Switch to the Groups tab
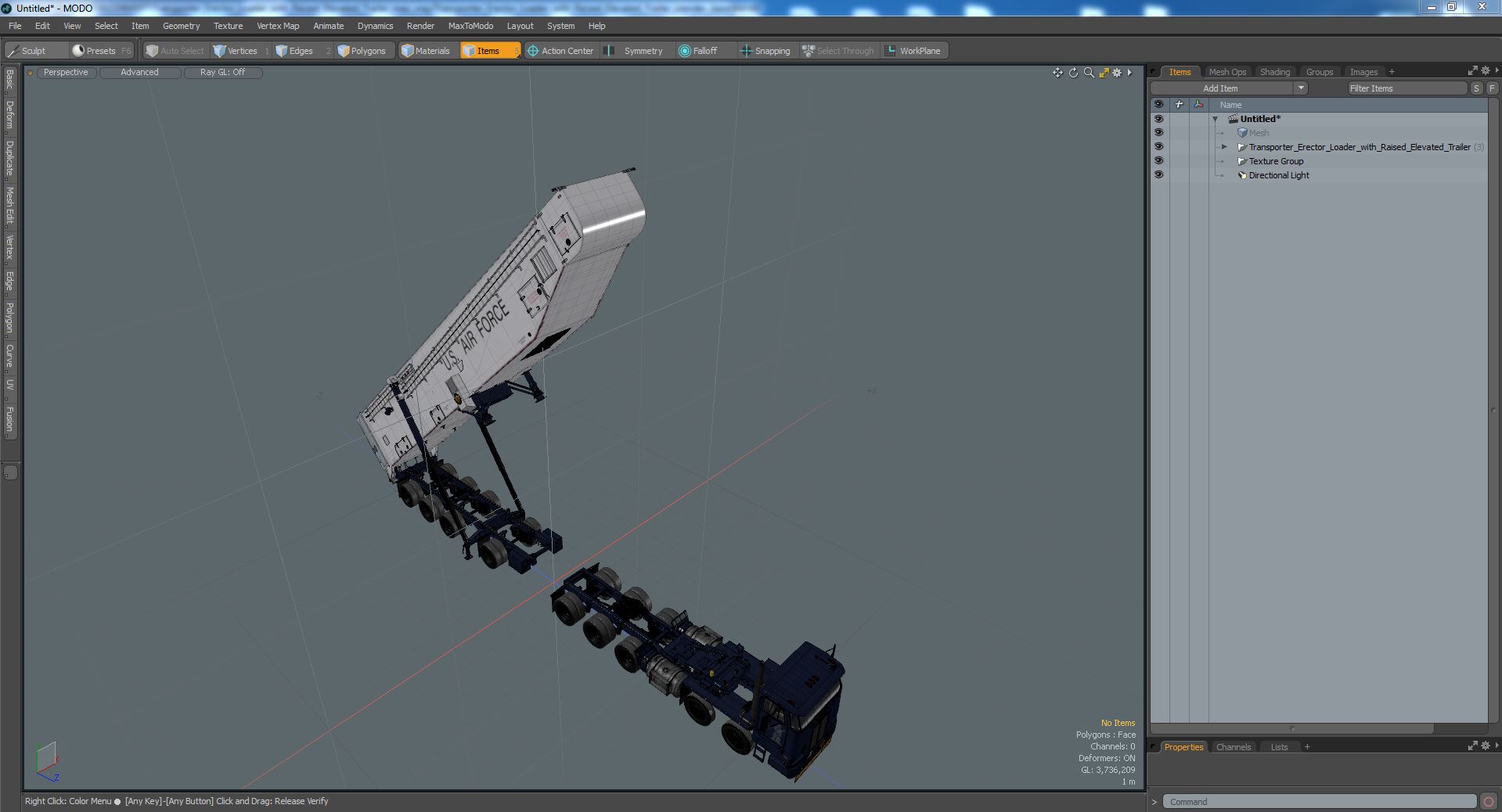The height and width of the screenshot is (812, 1502). (1320, 72)
